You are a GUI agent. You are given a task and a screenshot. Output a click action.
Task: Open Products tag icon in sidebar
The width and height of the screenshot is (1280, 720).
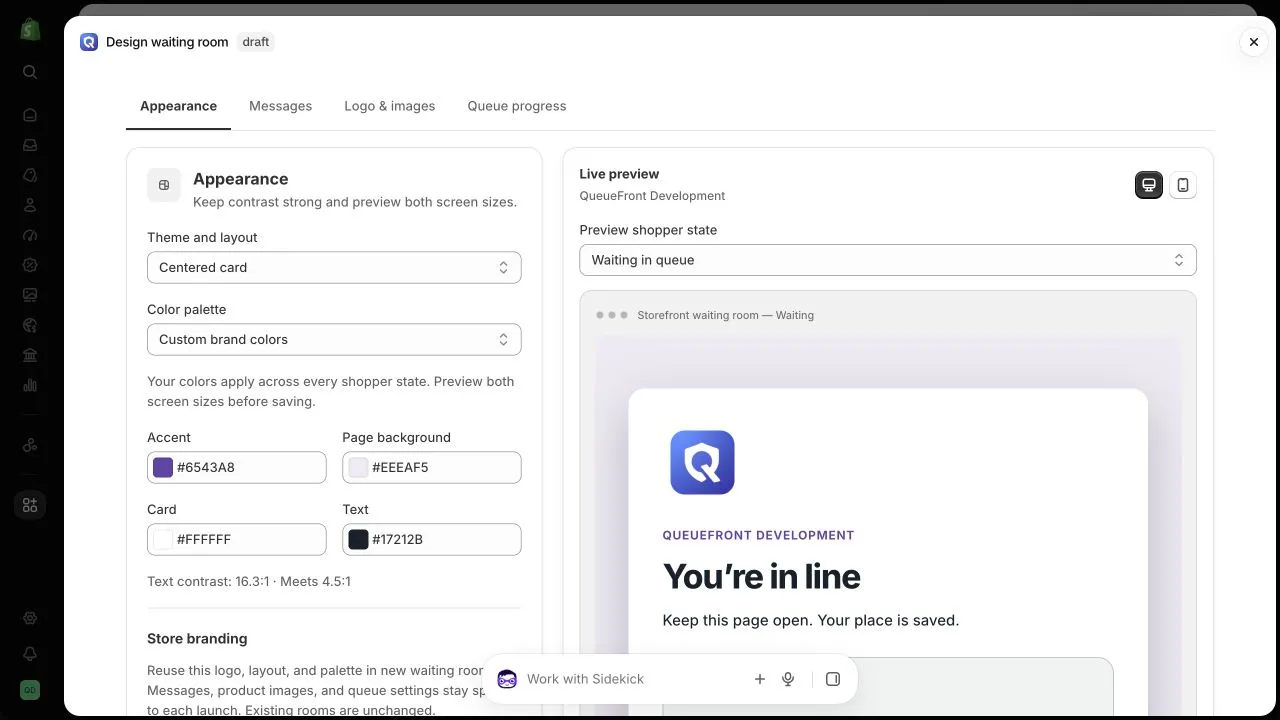click(30, 175)
